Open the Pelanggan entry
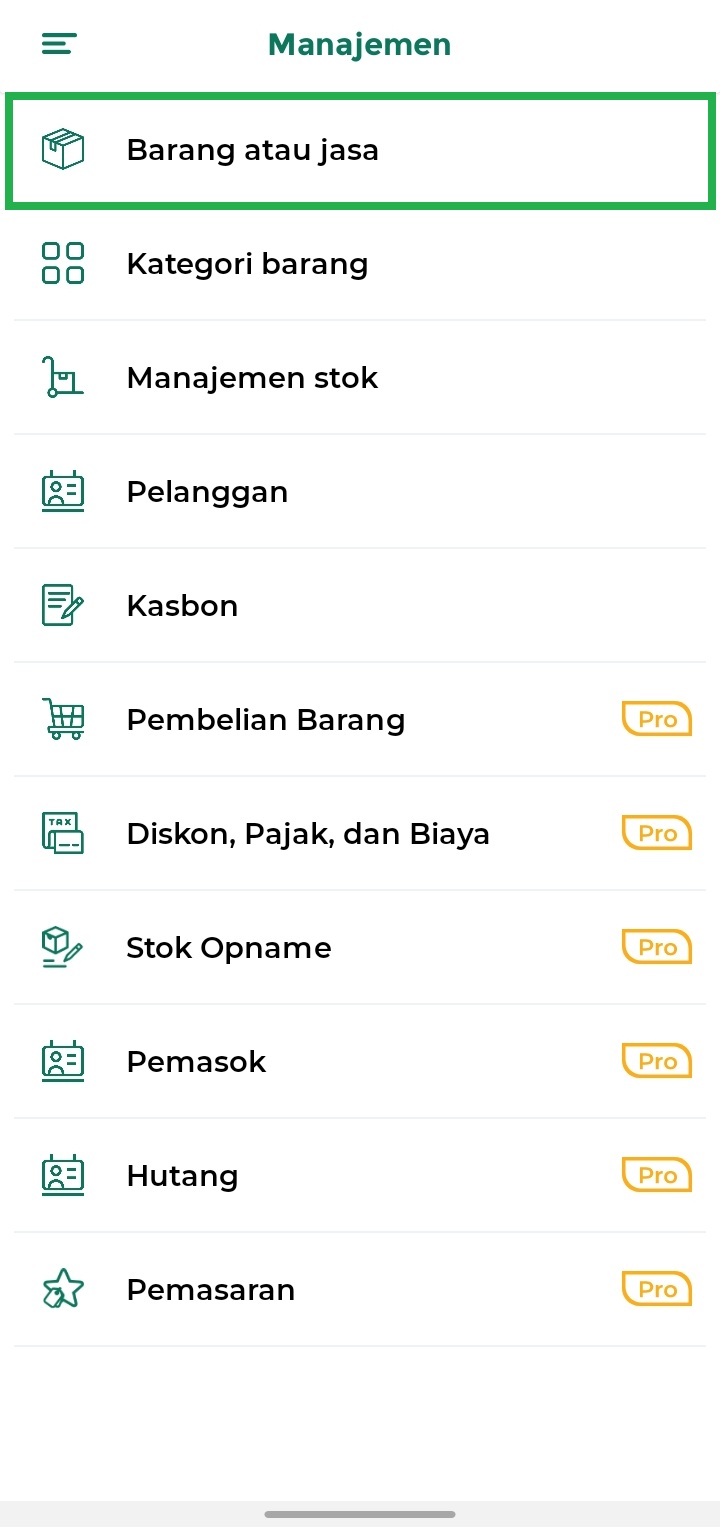This screenshot has height=1527, width=720. point(207,492)
